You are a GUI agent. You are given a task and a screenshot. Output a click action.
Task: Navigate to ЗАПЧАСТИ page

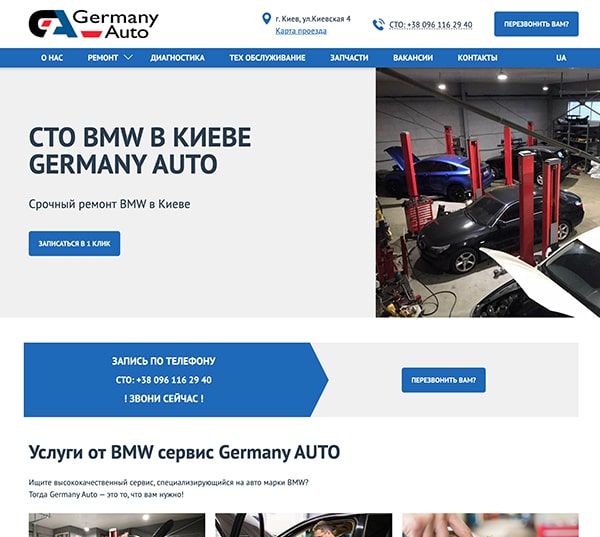click(x=349, y=58)
